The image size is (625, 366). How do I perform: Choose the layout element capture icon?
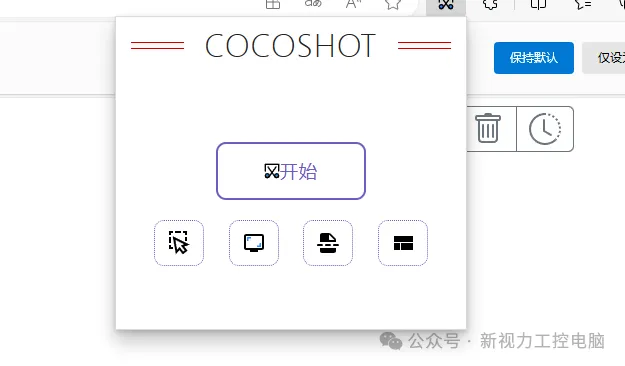coord(403,243)
